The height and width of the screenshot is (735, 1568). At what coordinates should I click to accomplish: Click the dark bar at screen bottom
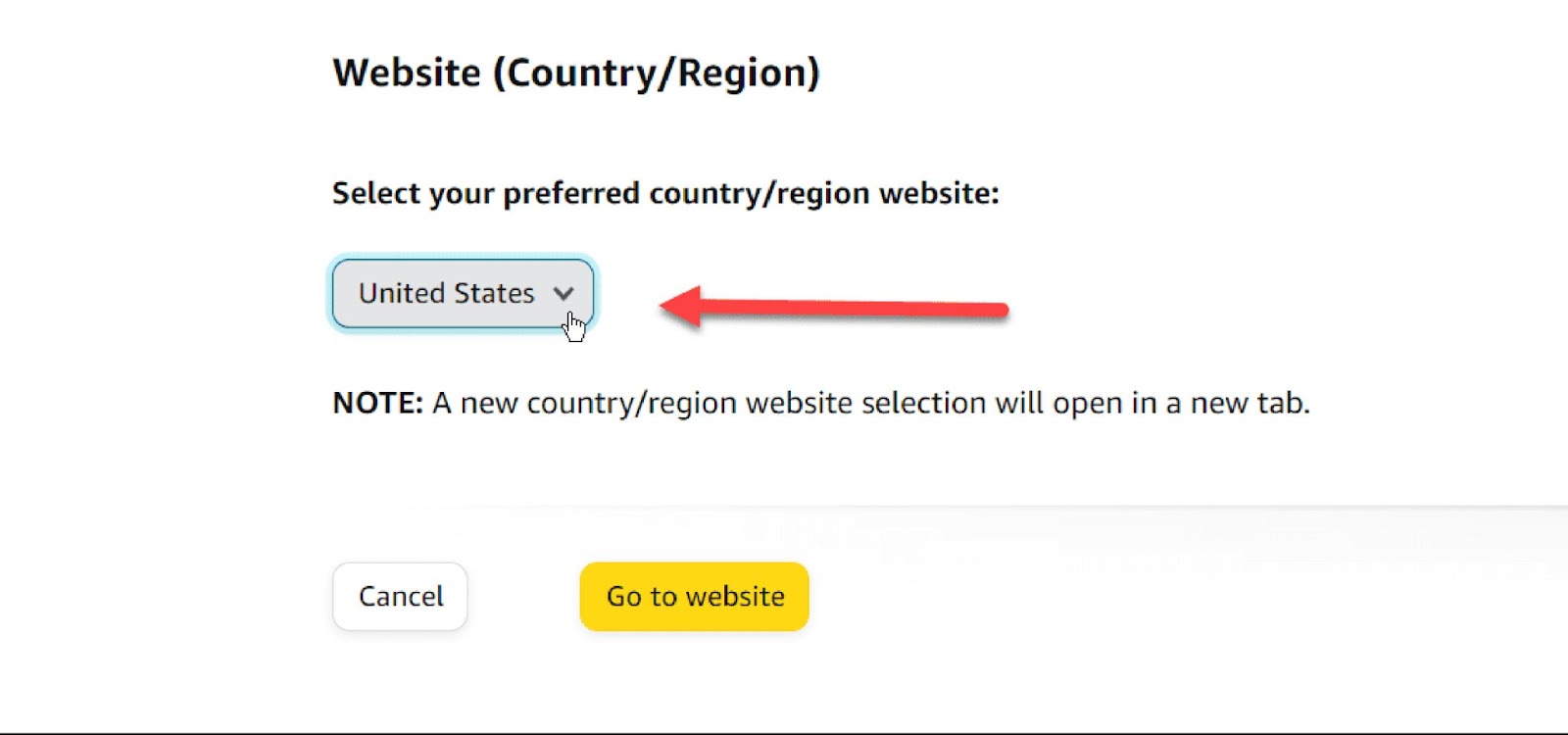(x=784, y=729)
